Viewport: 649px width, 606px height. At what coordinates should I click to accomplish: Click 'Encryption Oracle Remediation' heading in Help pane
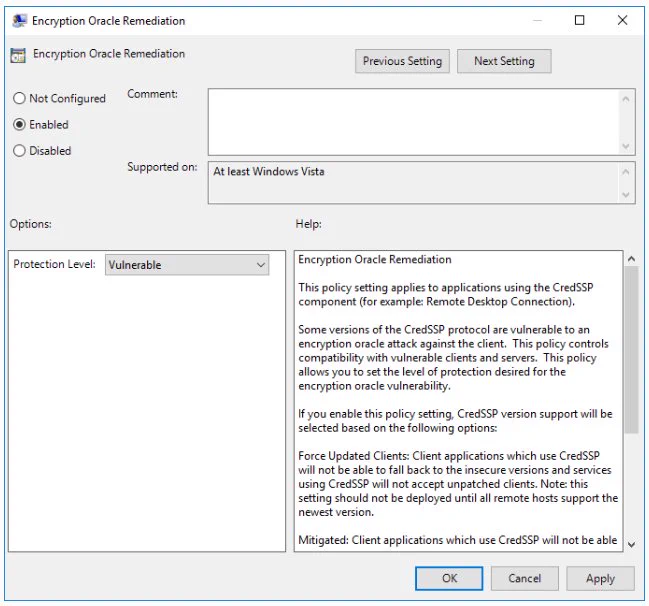(375, 259)
